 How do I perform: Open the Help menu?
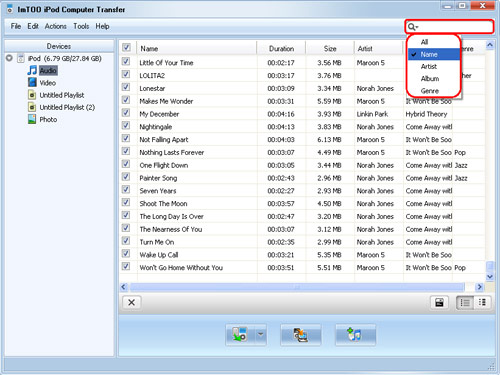click(x=102, y=26)
